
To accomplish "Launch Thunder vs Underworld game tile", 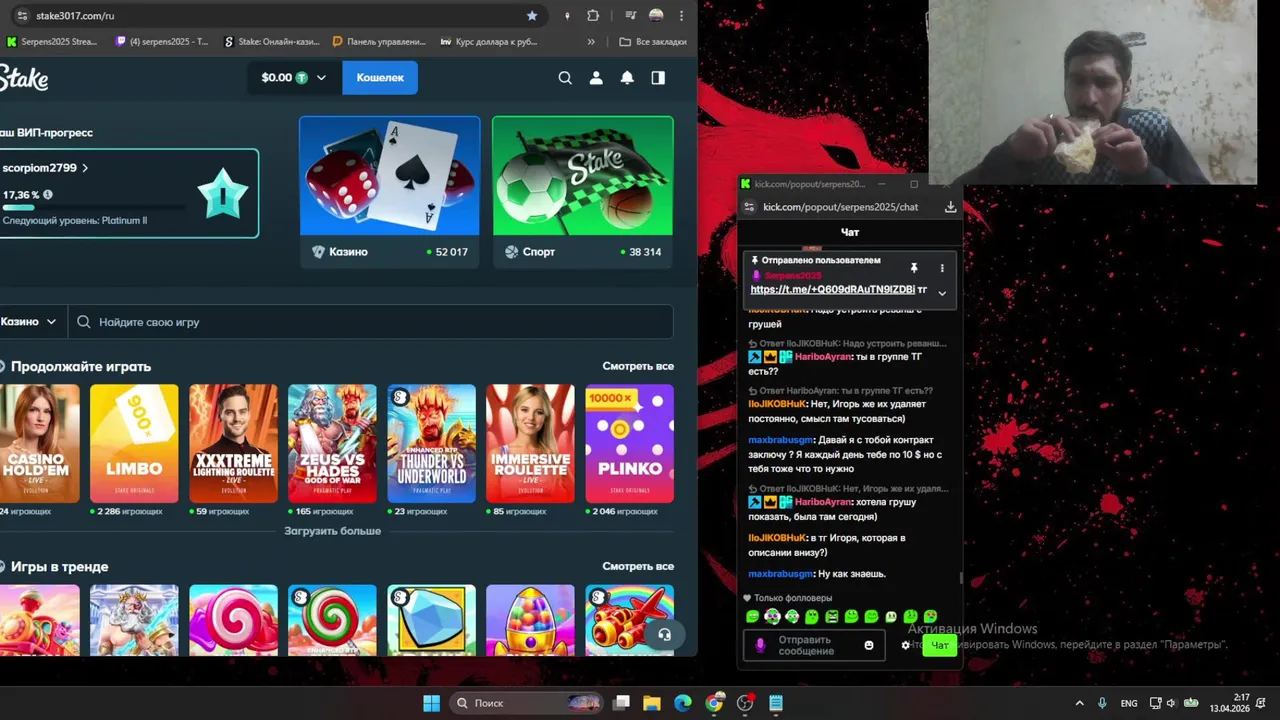I will point(431,443).
